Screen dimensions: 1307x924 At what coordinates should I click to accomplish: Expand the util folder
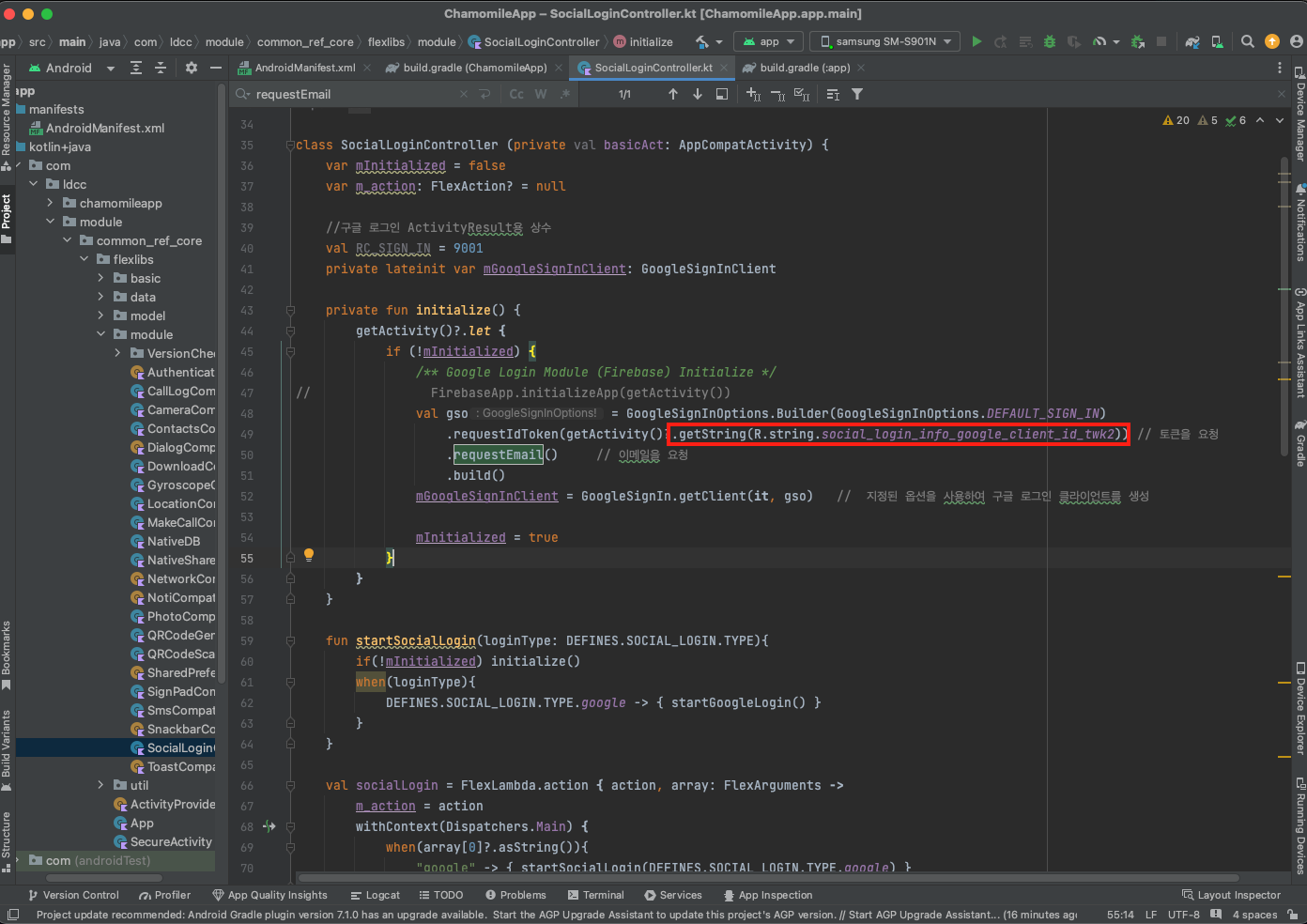tap(101, 785)
